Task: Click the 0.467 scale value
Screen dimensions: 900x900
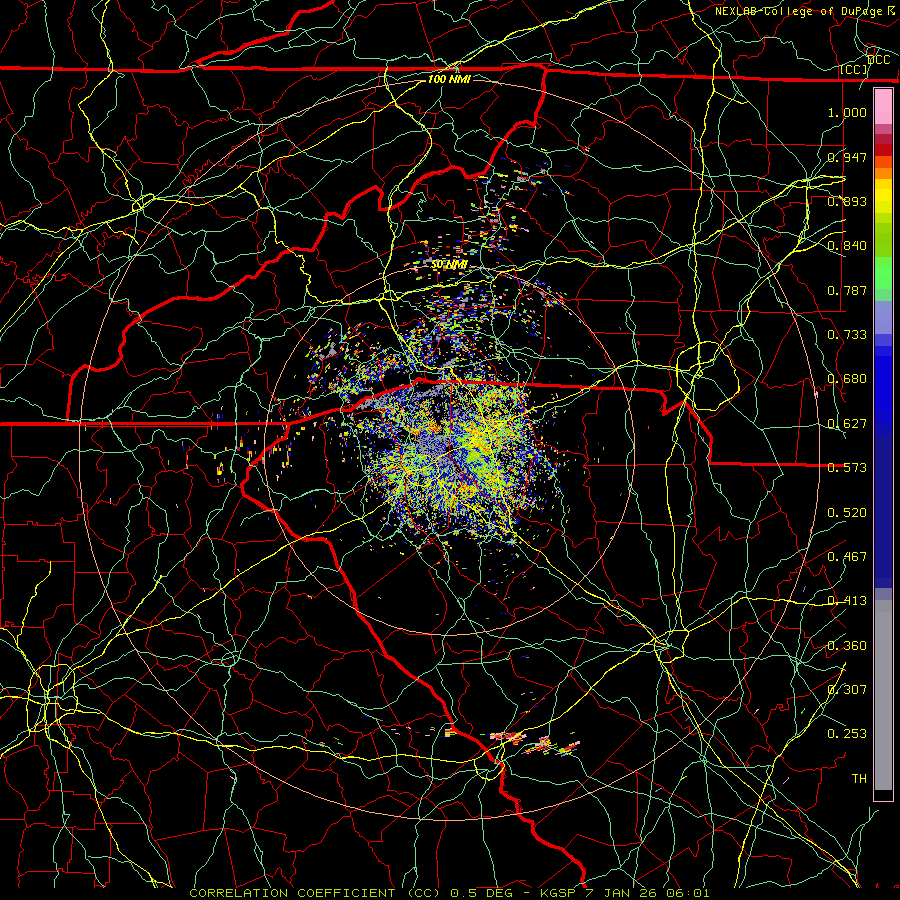Action: tap(847, 557)
